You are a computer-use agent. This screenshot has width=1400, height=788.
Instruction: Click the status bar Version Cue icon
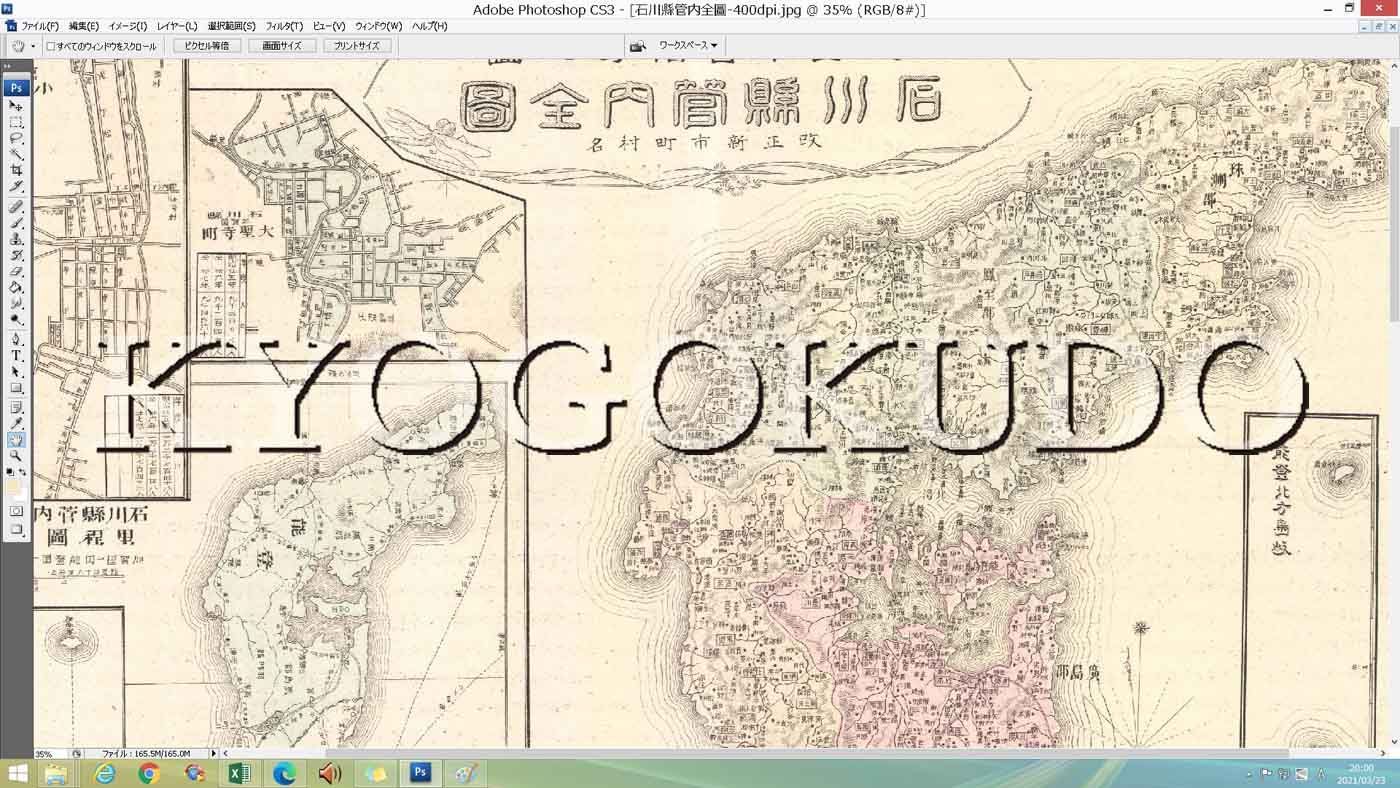(x=76, y=753)
